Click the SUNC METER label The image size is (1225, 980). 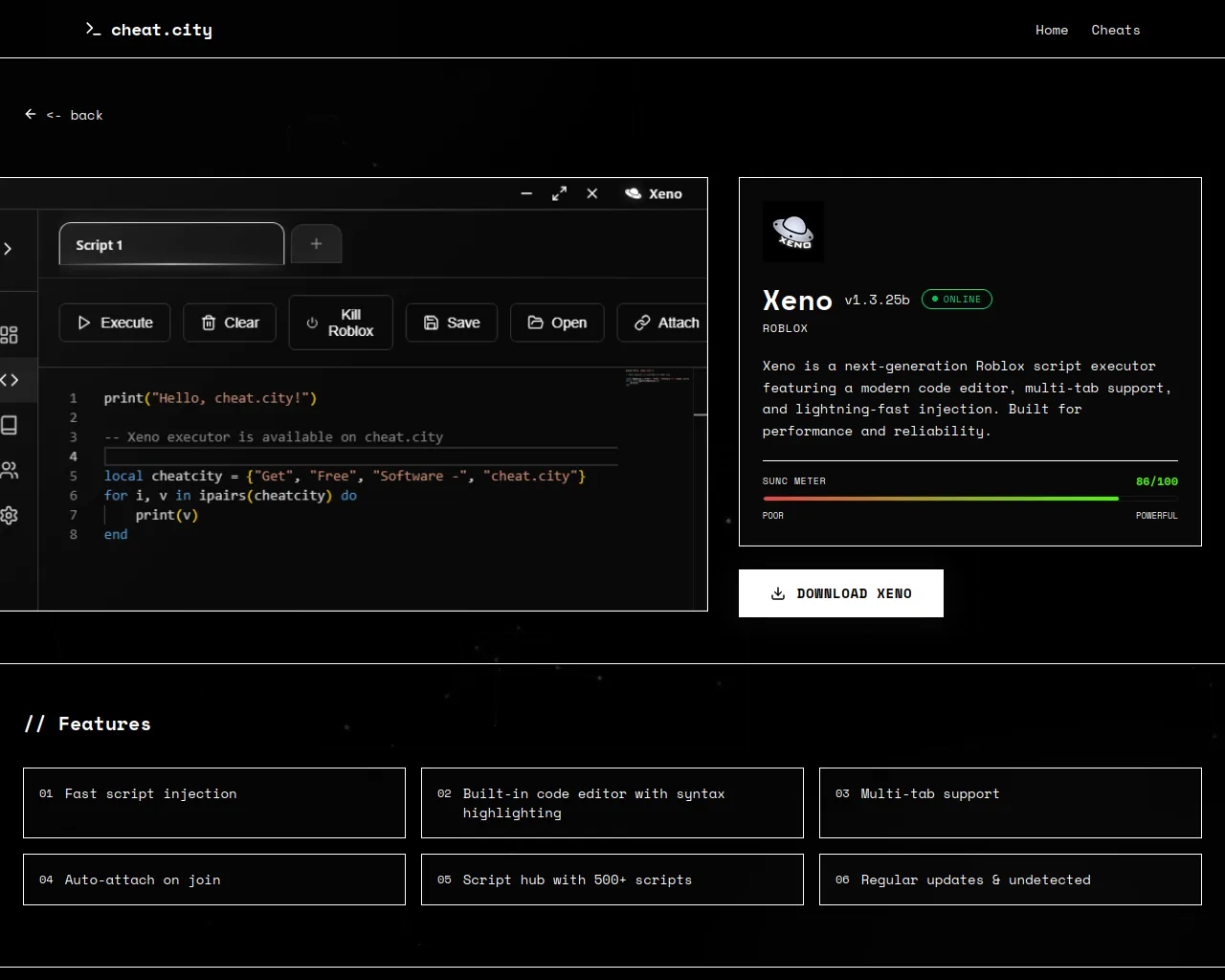click(794, 481)
